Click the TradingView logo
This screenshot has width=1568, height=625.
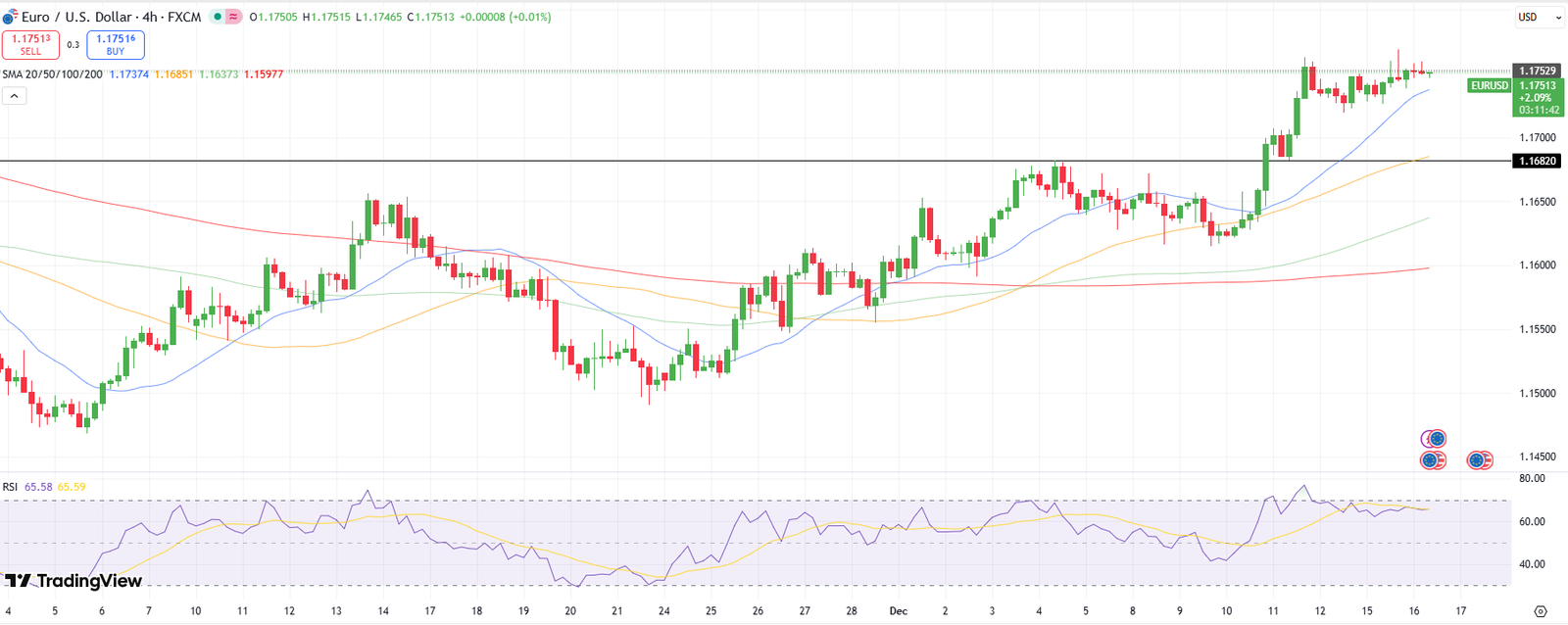point(73,581)
